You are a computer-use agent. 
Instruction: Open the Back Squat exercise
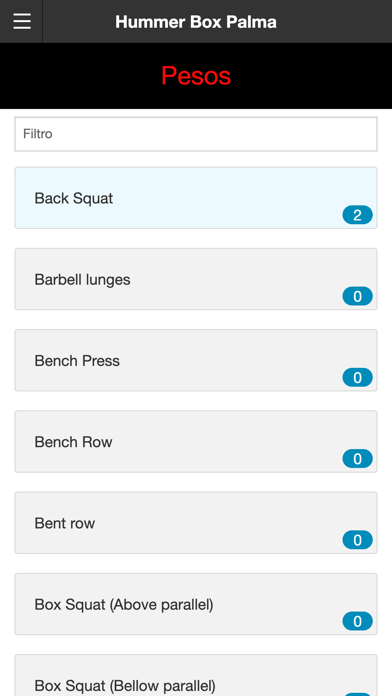196,198
